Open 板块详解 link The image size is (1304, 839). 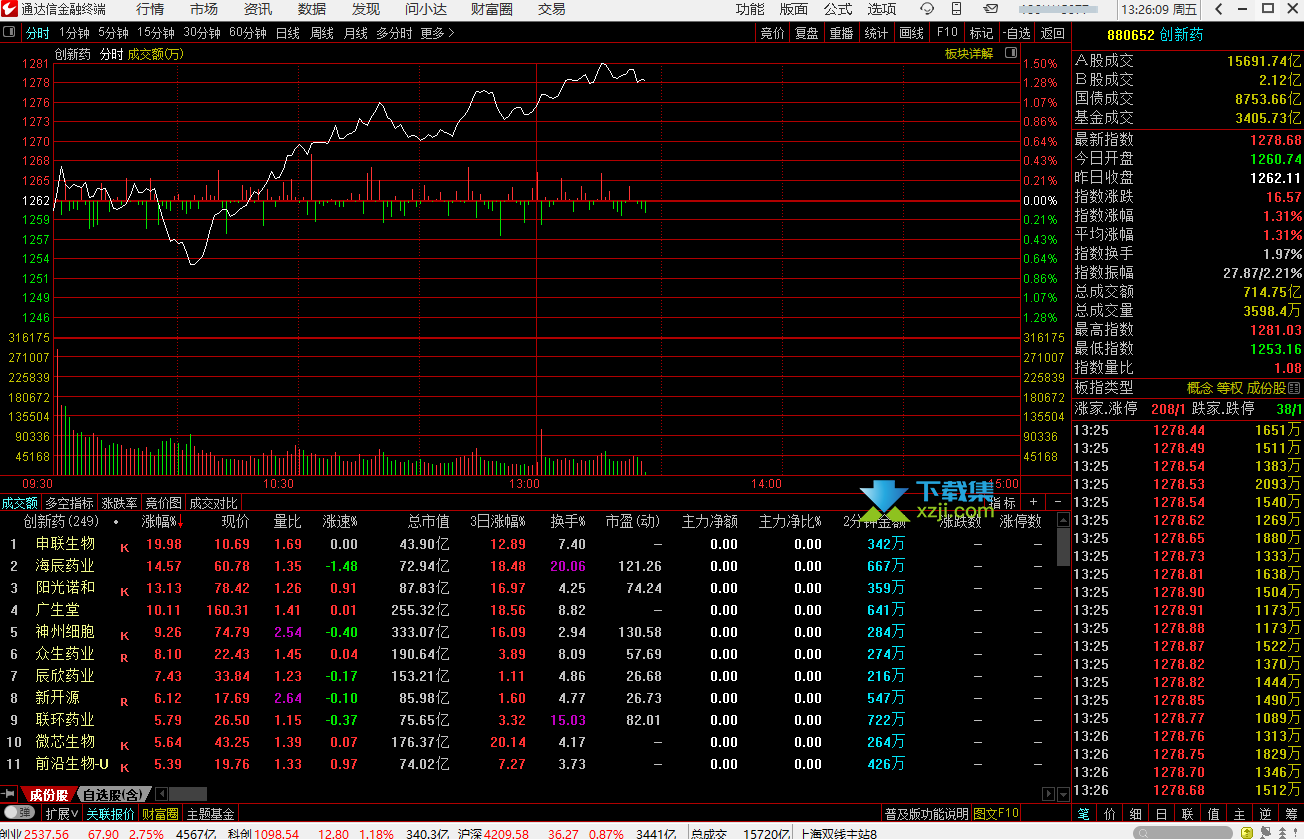[969, 54]
